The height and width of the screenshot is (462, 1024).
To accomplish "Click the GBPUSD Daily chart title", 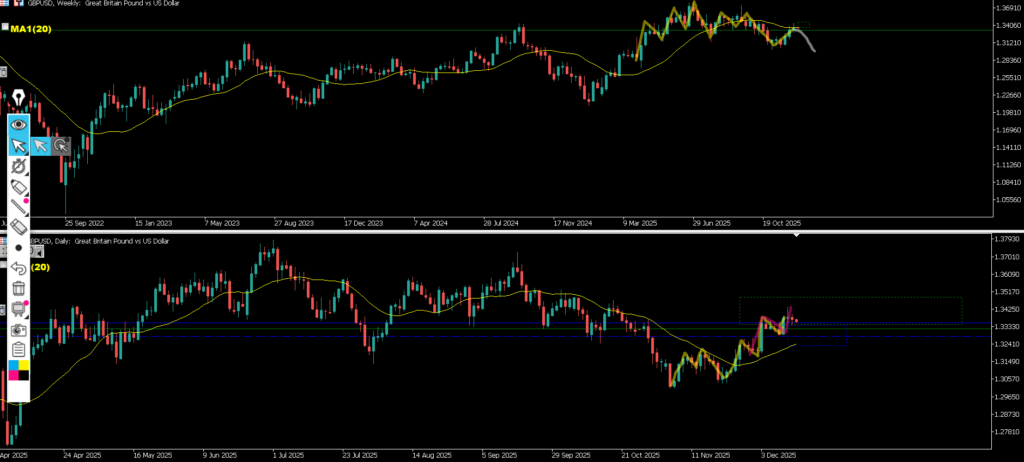I will (x=100, y=241).
